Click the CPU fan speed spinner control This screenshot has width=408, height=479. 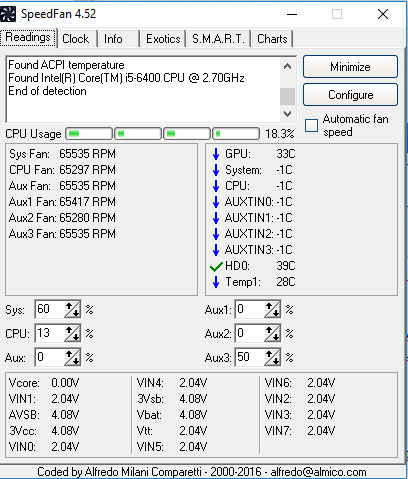(x=72, y=333)
